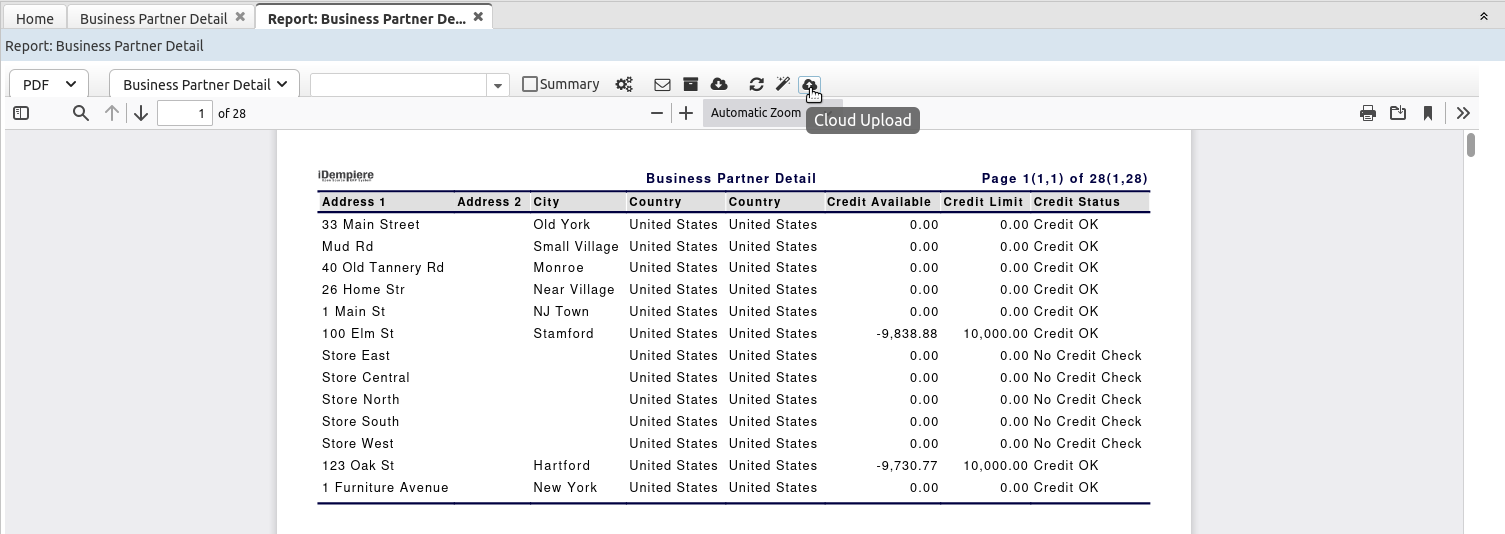Open find-in-document magnifier icon
Image resolution: width=1505 pixels, height=534 pixels.
pyautogui.click(x=81, y=113)
